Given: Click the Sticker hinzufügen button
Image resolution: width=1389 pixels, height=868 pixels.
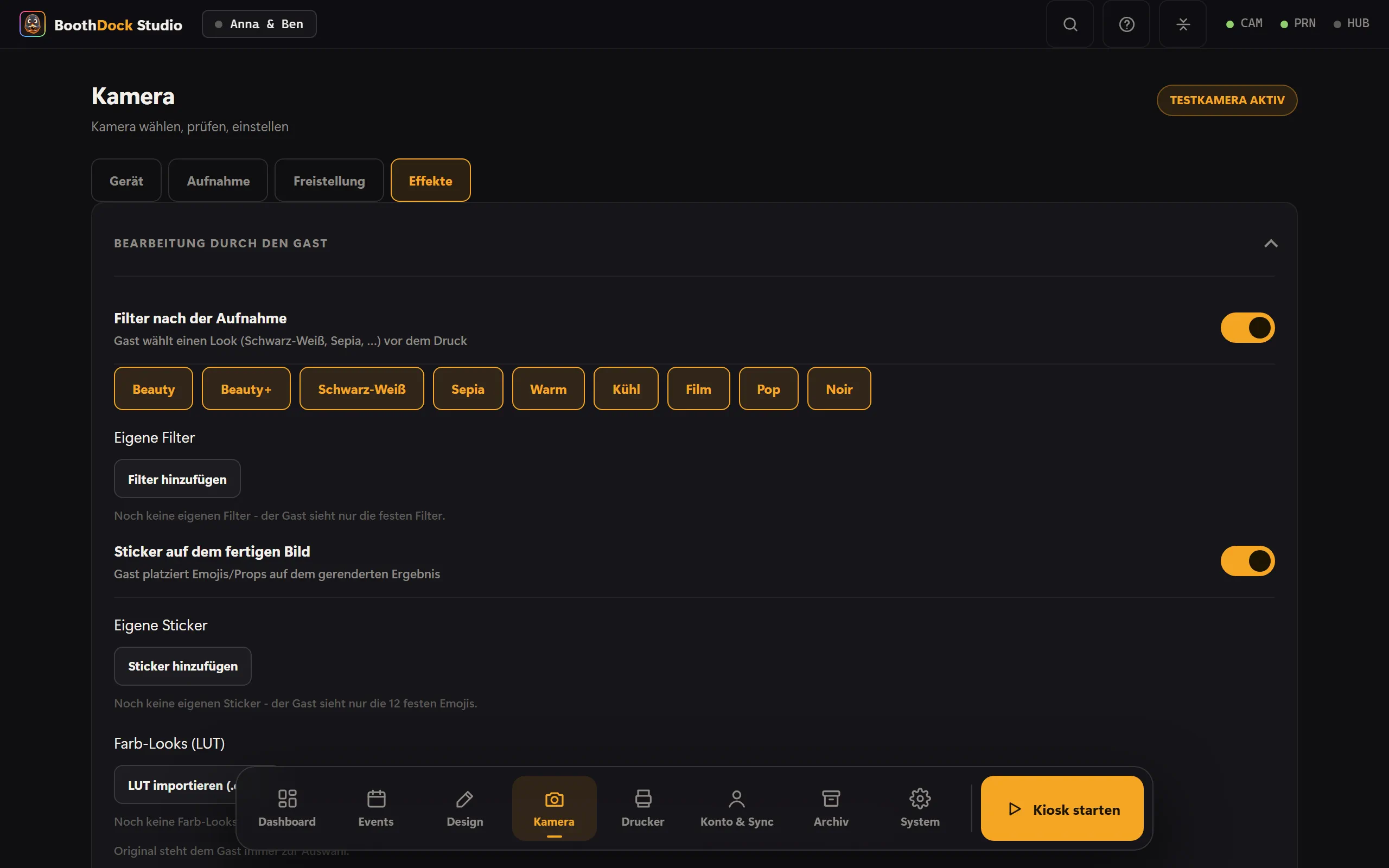Looking at the screenshot, I should point(182,666).
